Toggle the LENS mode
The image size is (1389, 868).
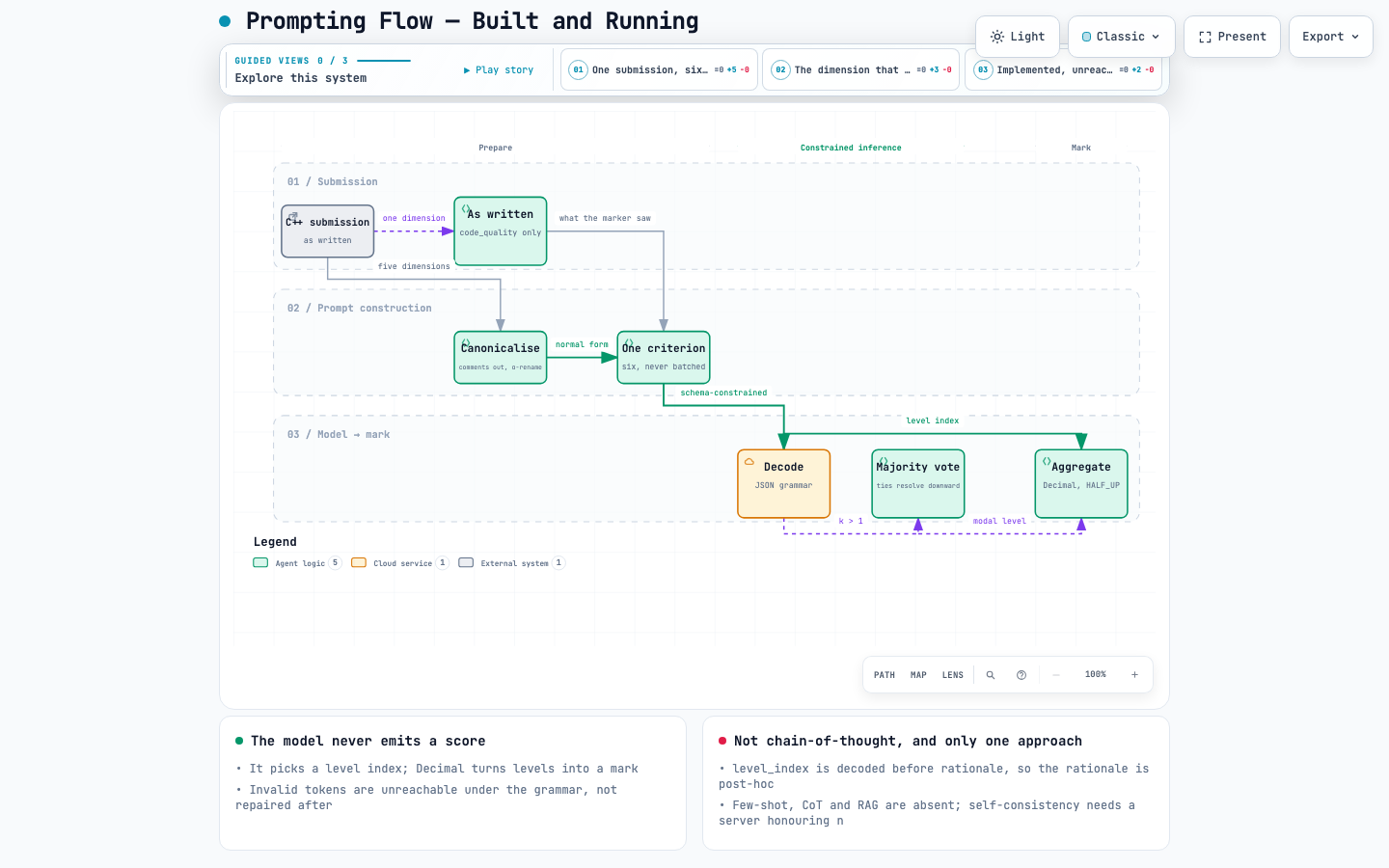(x=953, y=675)
